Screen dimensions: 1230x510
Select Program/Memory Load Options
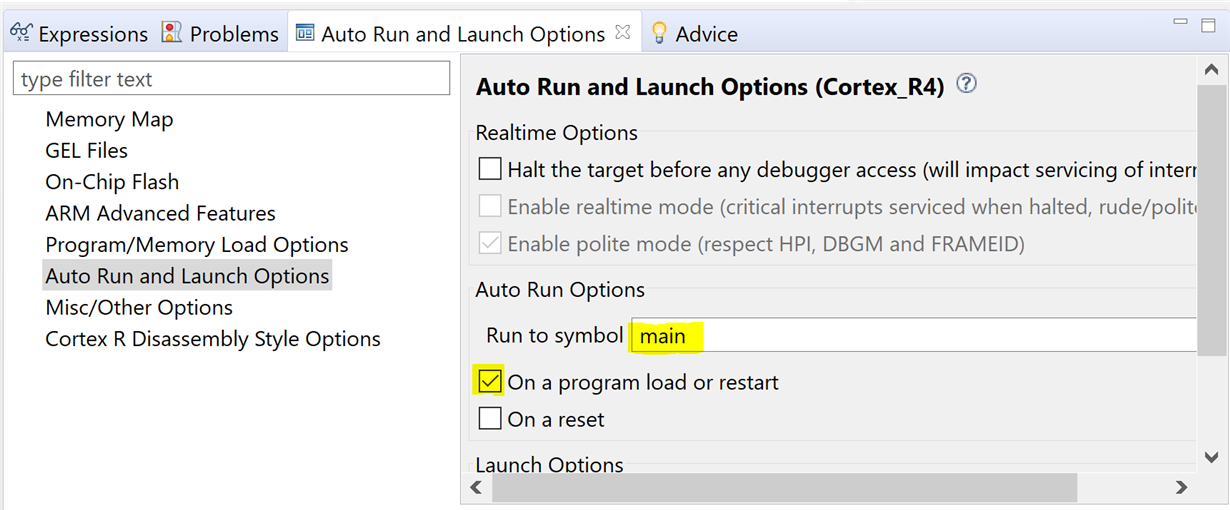tap(197, 245)
